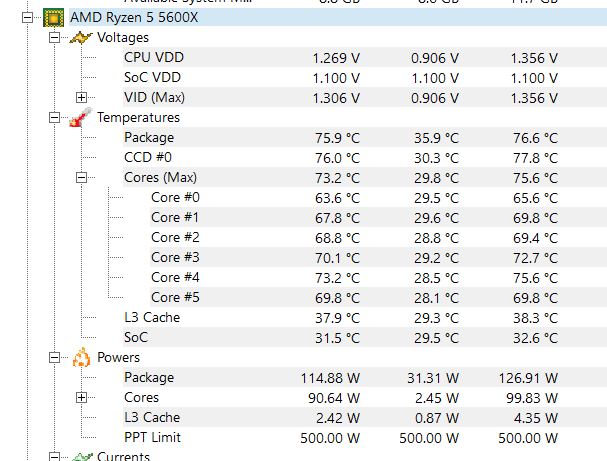Select the SoC VDD row
Viewport: 607px width, 461px height.
pos(365,77)
